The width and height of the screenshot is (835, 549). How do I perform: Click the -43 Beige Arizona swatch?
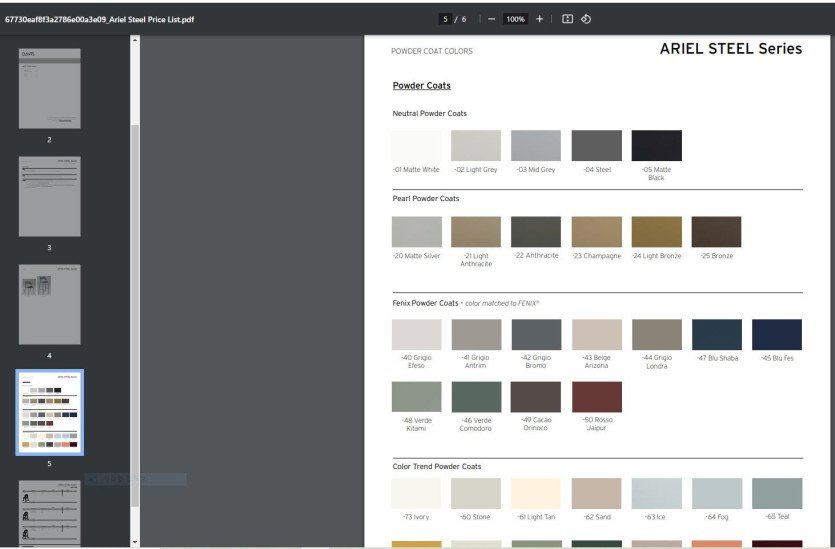596,334
